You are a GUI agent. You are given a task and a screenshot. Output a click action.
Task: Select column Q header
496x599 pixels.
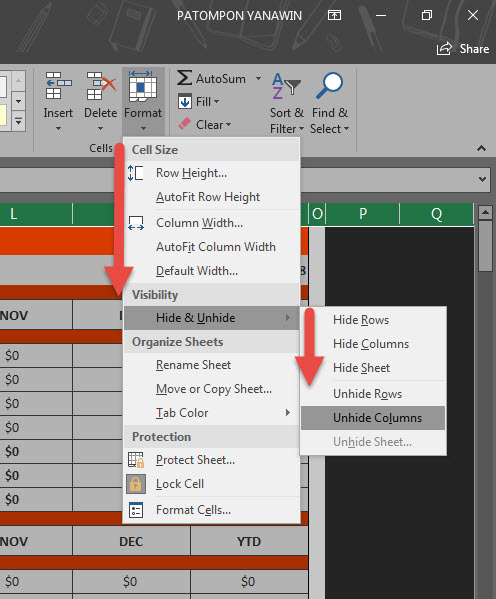436,214
